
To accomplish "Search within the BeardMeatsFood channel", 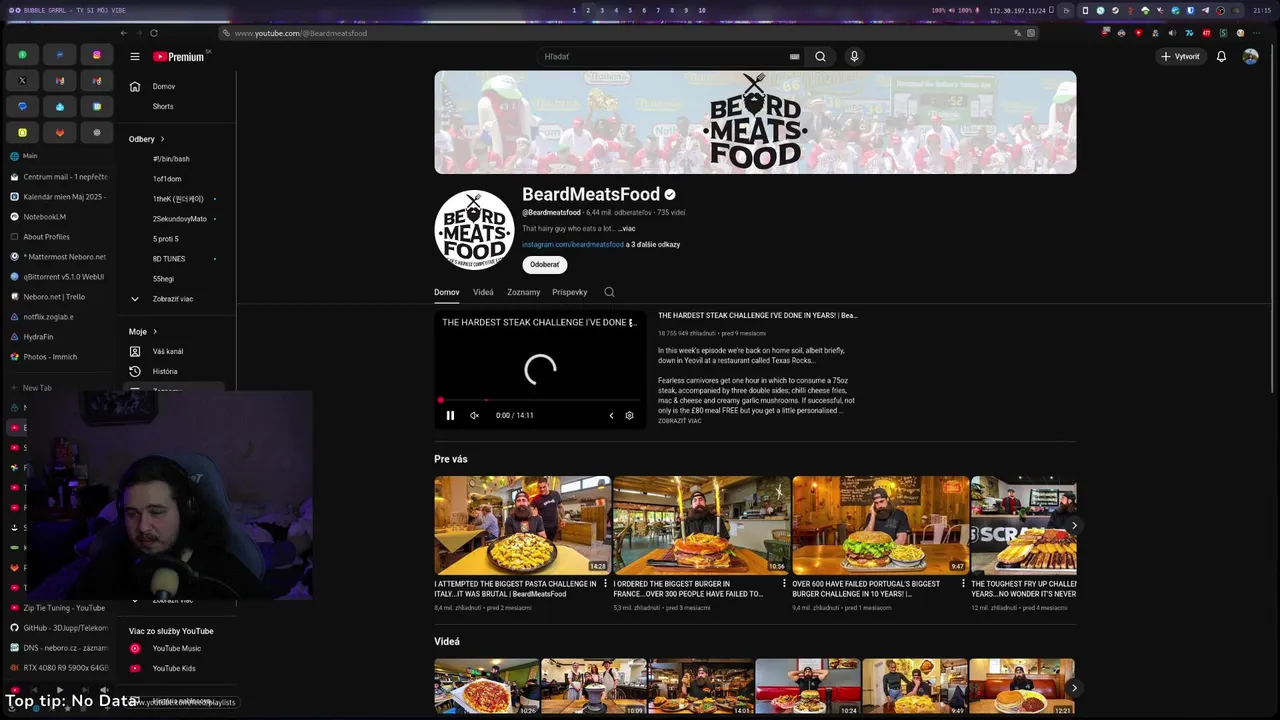I will [609, 292].
